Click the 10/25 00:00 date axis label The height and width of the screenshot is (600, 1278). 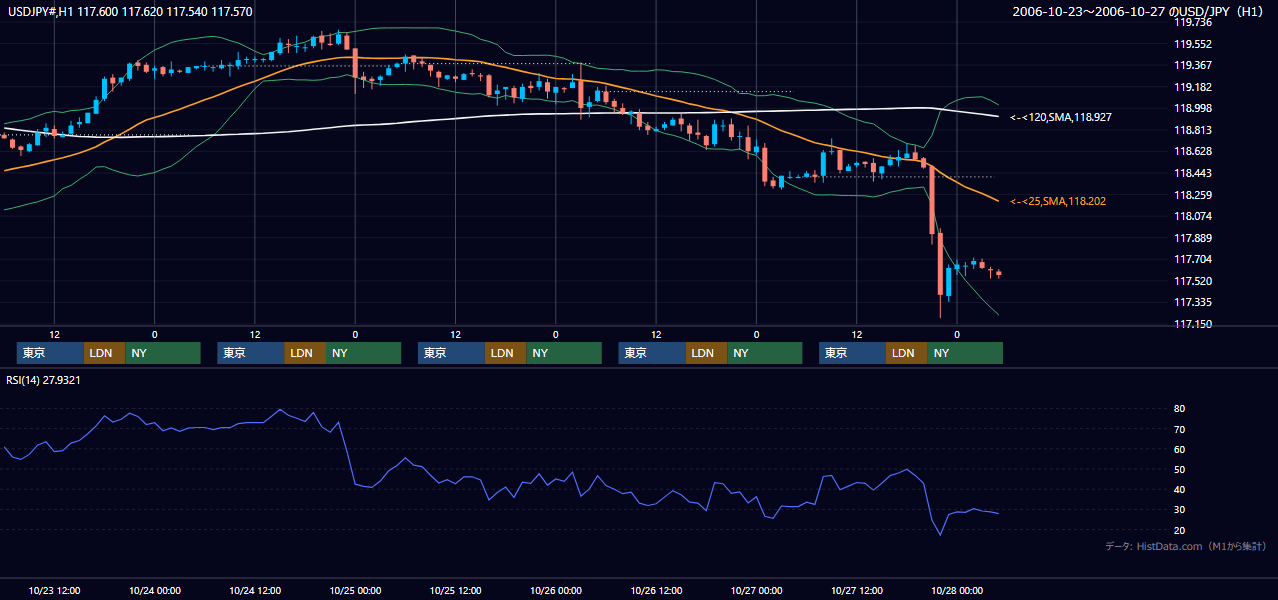coord(355,590)
